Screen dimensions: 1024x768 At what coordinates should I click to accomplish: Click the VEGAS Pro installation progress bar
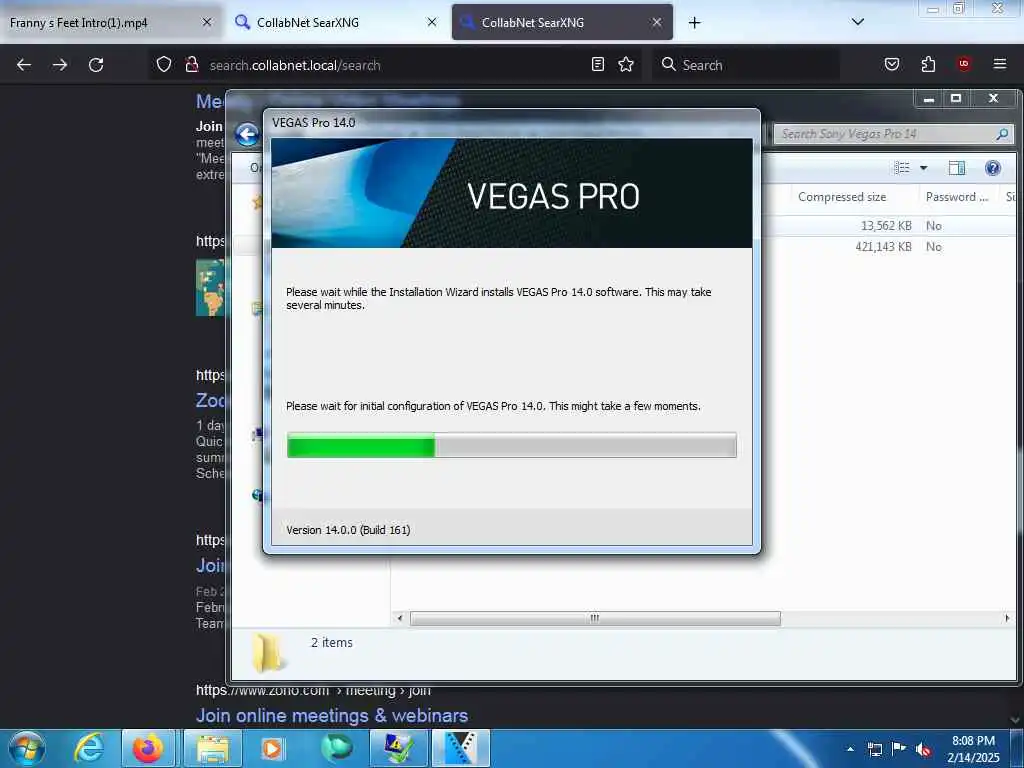[511, 445]
